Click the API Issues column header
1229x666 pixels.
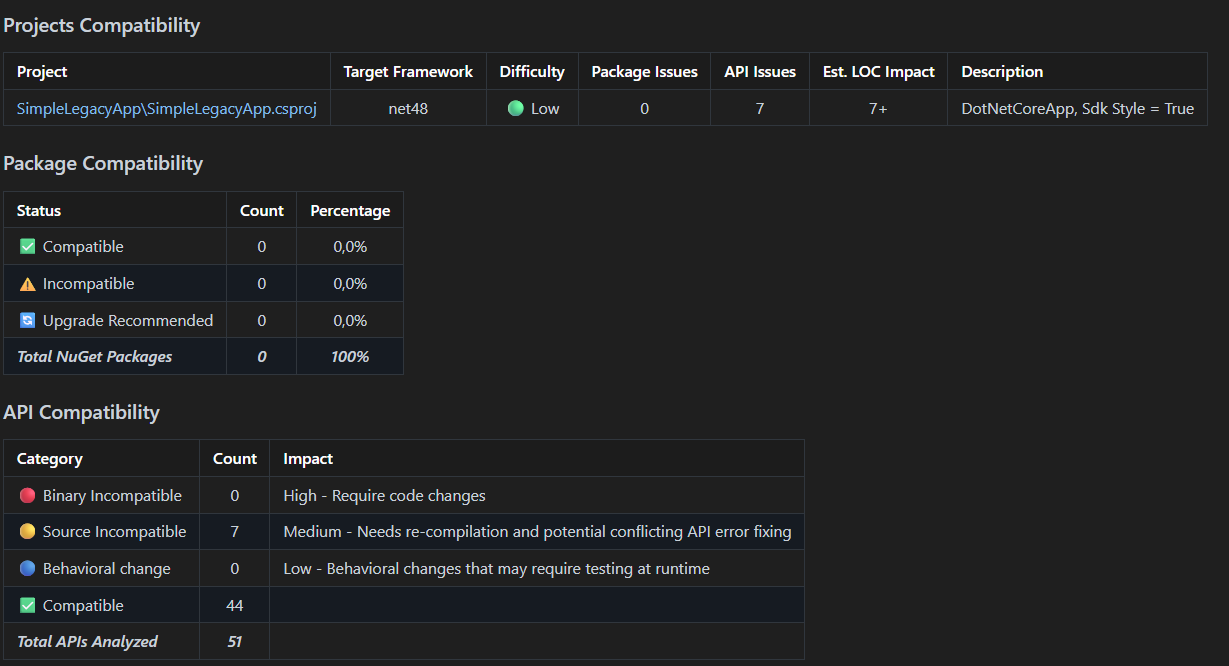point(760,72)
